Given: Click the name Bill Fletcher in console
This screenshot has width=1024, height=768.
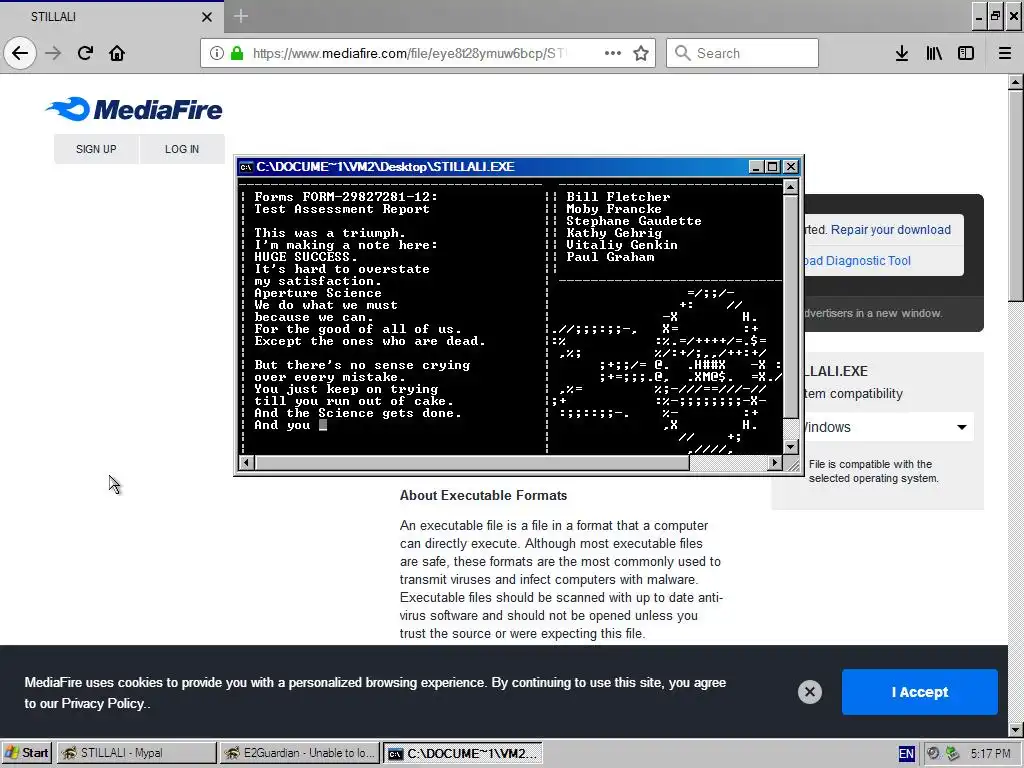Looking at the screenshot, I should pos(618,197).
